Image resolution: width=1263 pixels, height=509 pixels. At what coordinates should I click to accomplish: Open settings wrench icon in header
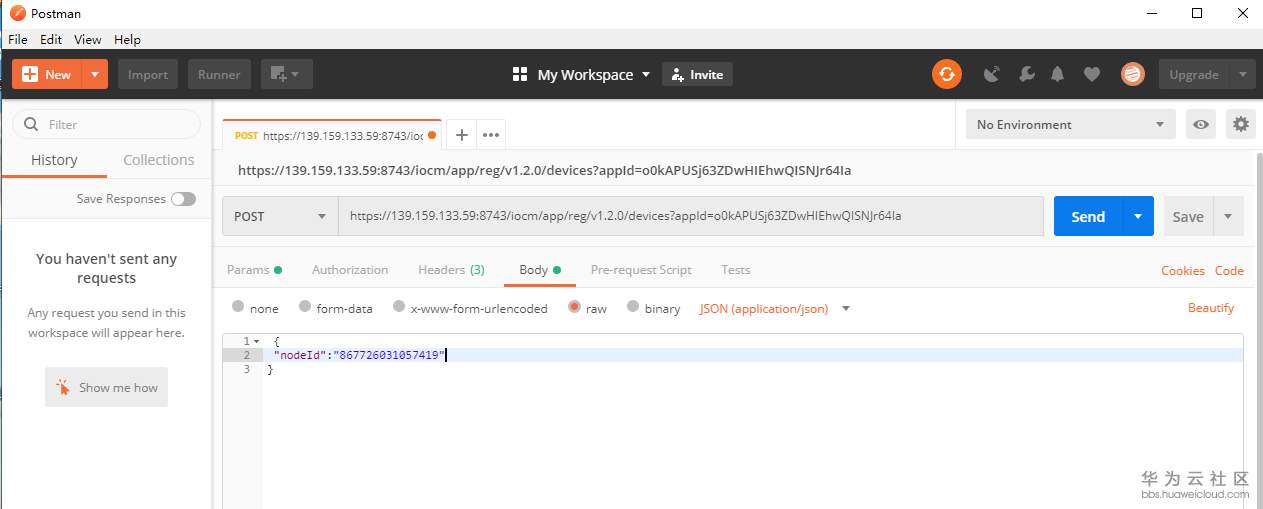coord(1026,74)
